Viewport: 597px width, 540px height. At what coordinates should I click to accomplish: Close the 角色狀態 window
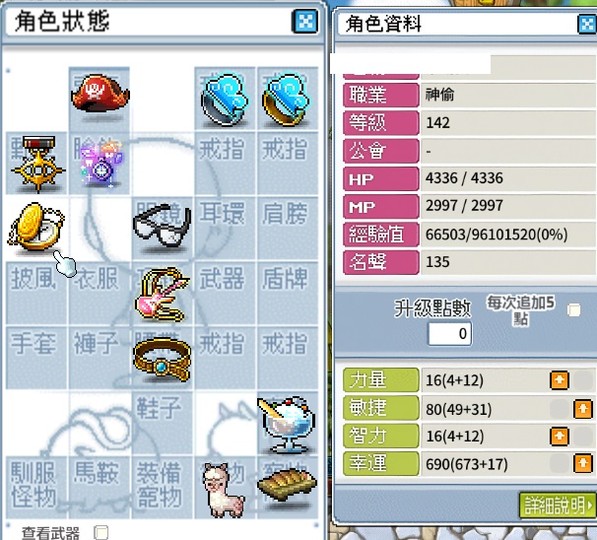coord(305,21)
